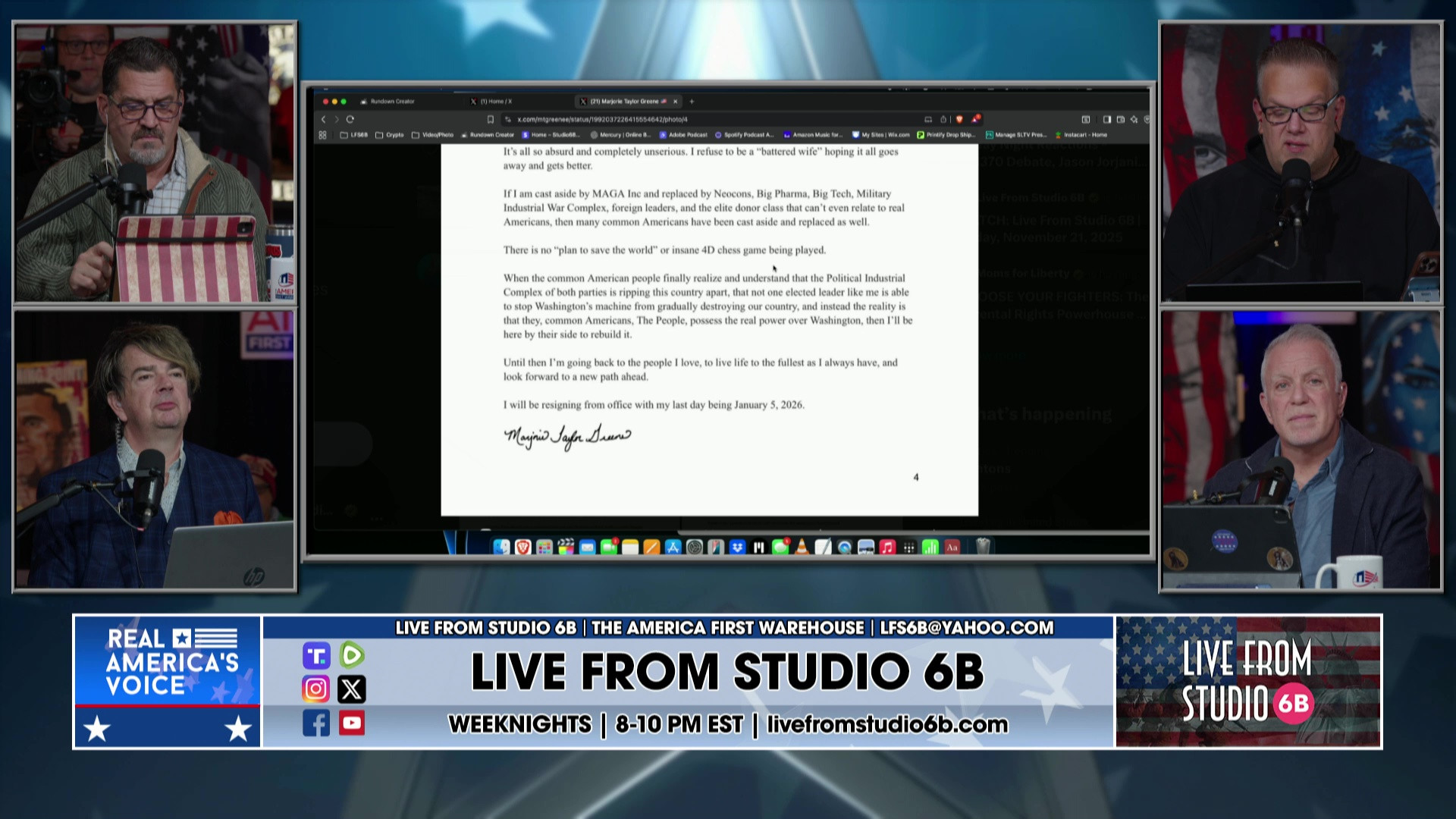Reload the current page
The image size is (1456, 819).
[x=349, y=119]
